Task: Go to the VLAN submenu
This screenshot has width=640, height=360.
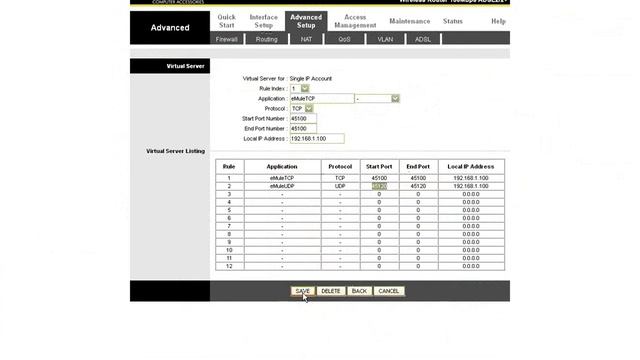Action: (x=385, y=39)
